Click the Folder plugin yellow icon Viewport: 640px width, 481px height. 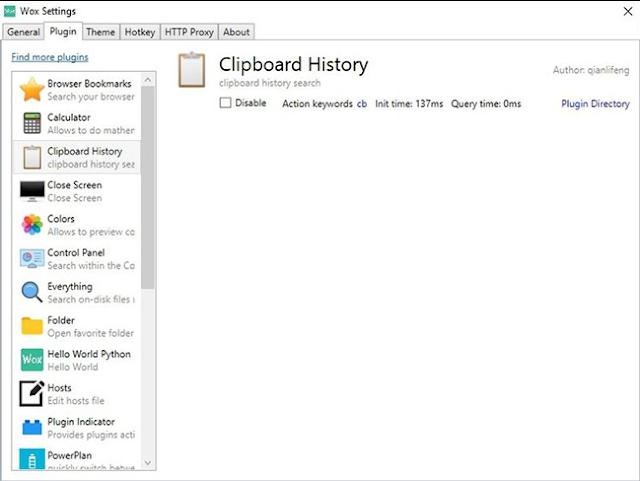(32, 326)
